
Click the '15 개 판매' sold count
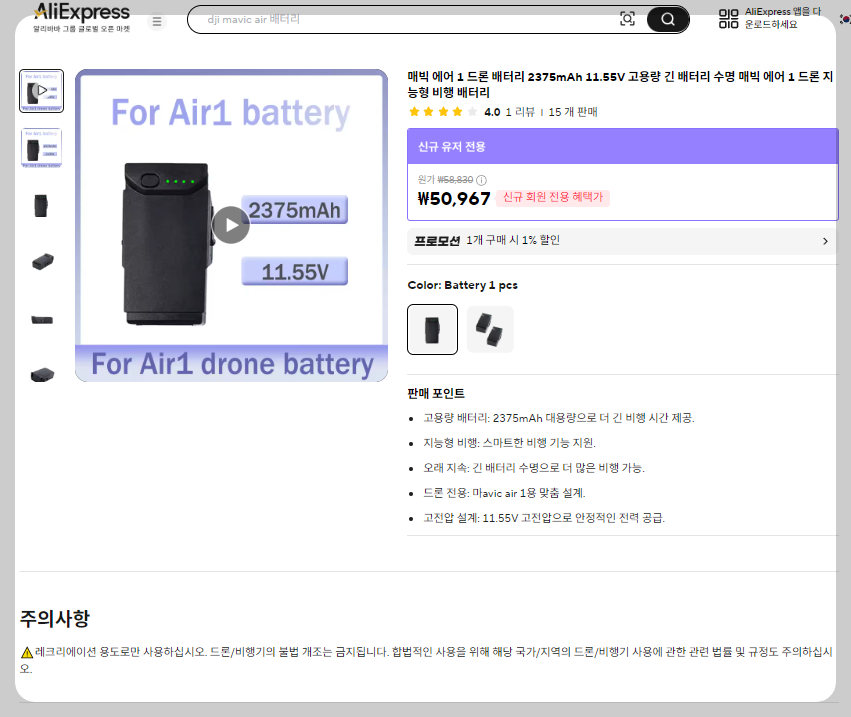pos(573,112)
